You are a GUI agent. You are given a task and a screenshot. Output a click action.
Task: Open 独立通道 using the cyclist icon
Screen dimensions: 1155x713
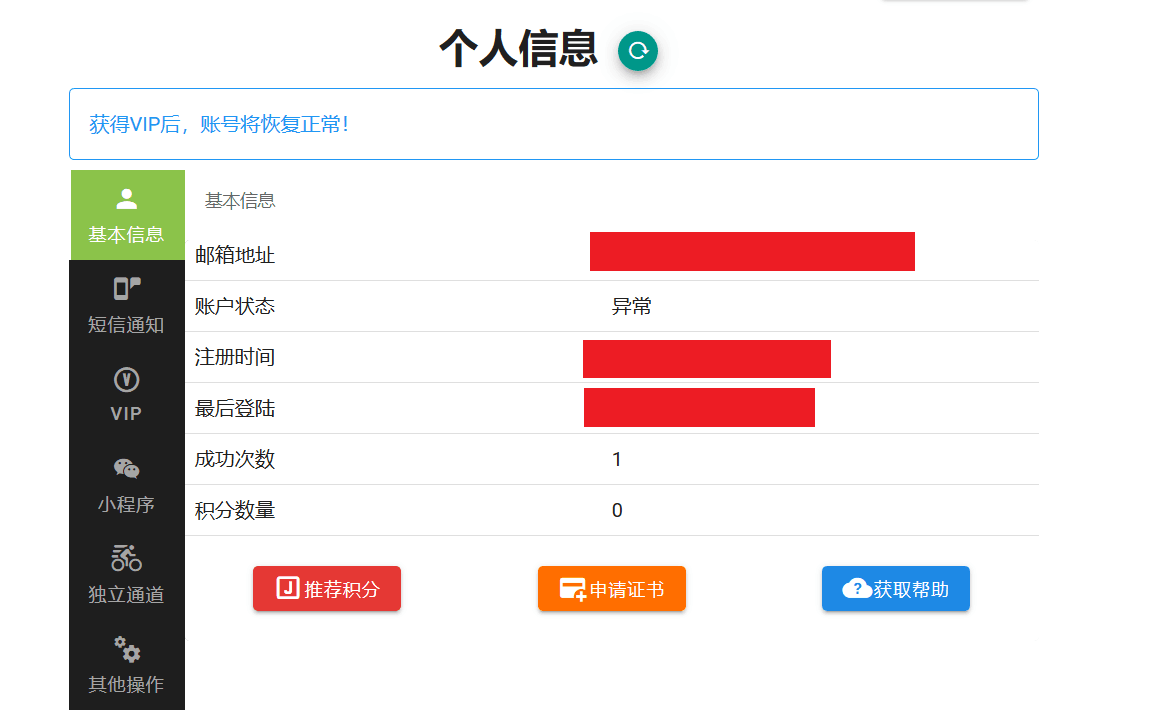pyautogui.click(x=127, y=558)
